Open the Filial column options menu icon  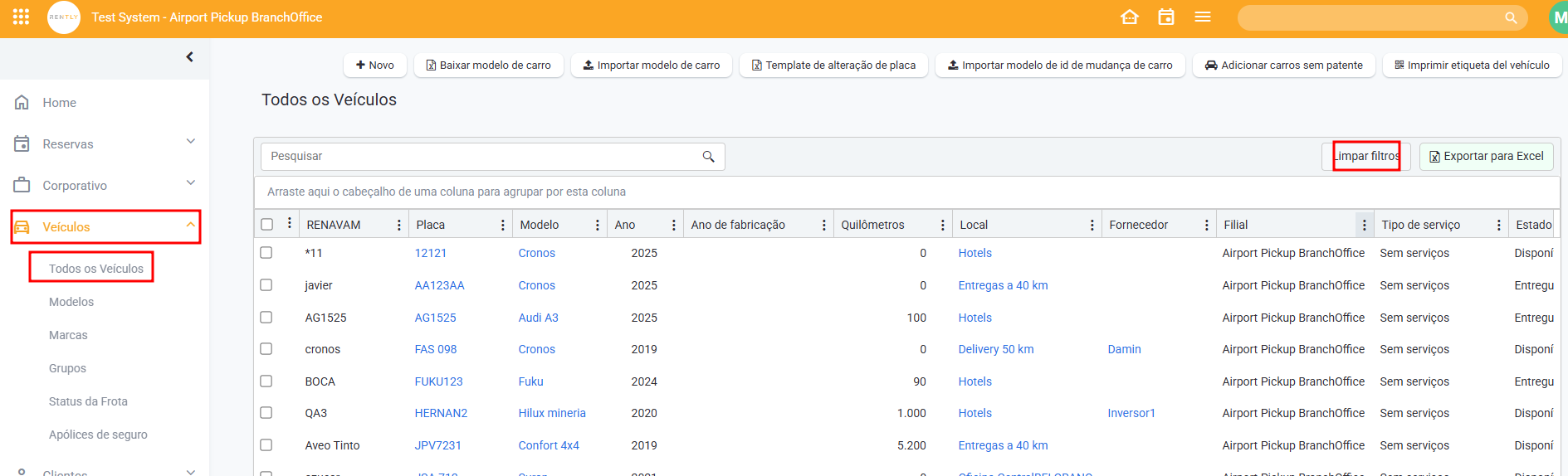pyautogui.click(x=1363, y=225)
